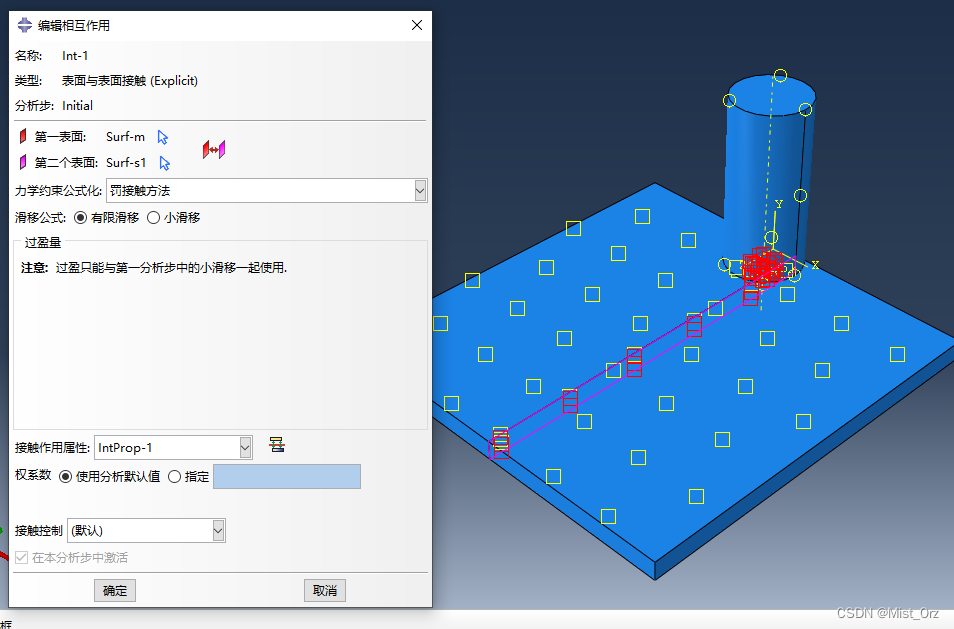The width and height of the screenshot is (954, 629).
Task: Expand the 接触作用属性 IntProp-1 dropdown
Action: pos(245,447)
